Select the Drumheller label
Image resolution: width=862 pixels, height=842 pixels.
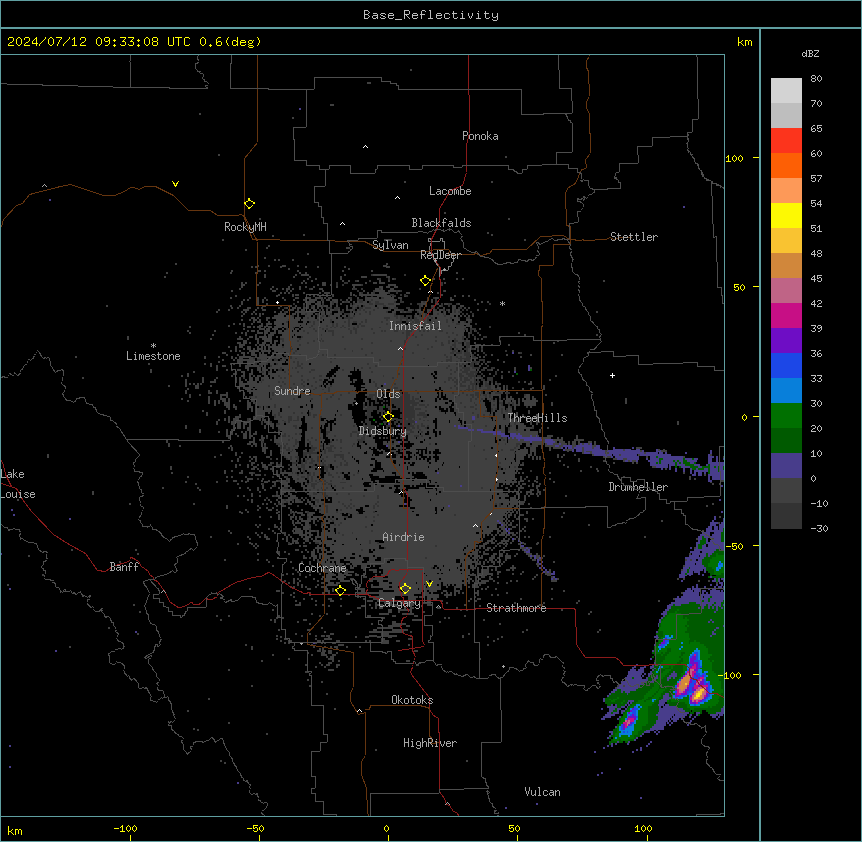[x=638, y=487]
